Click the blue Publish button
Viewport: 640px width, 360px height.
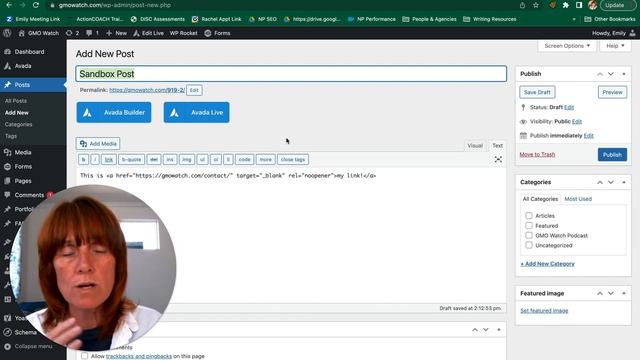point(612,155)
